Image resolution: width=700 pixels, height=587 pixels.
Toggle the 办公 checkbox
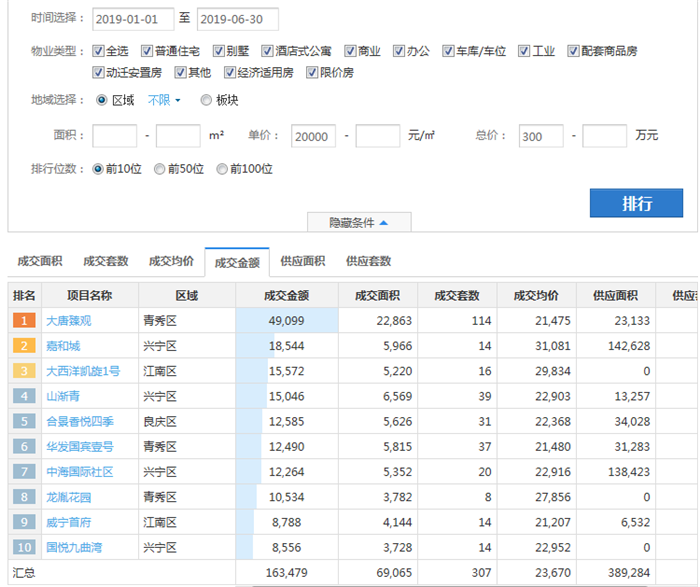point(399,51)
